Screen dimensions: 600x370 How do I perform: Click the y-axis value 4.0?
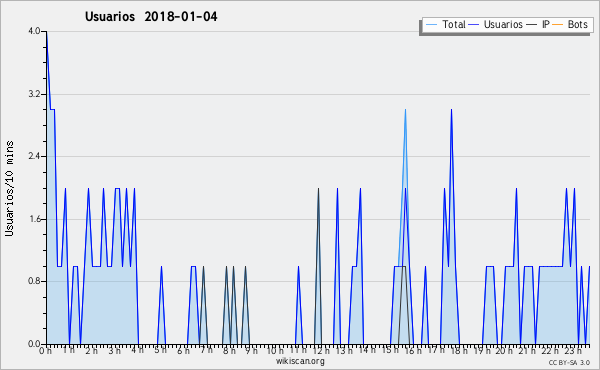pos(34,31)
